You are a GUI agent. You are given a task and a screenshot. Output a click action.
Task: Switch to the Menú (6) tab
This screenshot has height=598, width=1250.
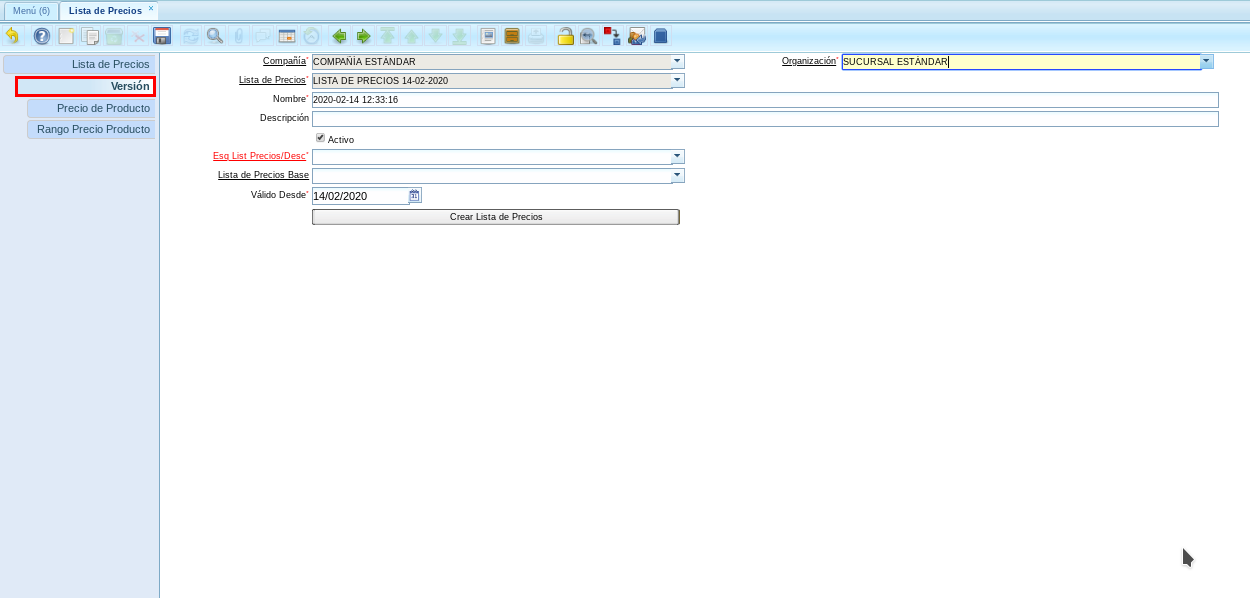tap(31, 10)
